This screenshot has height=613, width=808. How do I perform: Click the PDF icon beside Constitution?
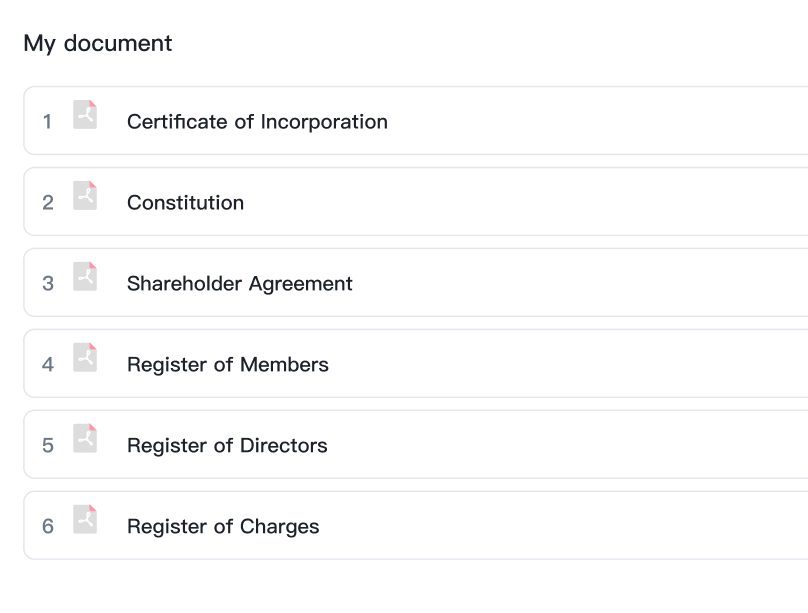[x=85, y=195]
